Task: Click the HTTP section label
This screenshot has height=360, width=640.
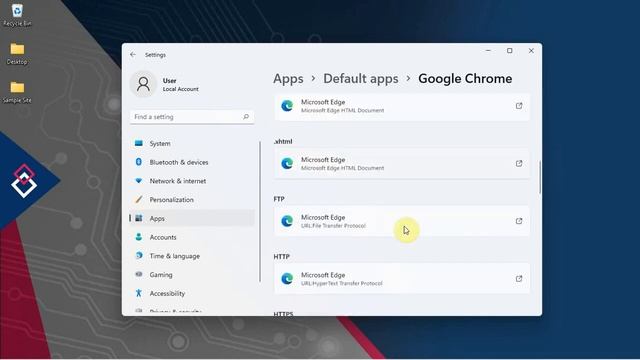Action: click(281, 256)
